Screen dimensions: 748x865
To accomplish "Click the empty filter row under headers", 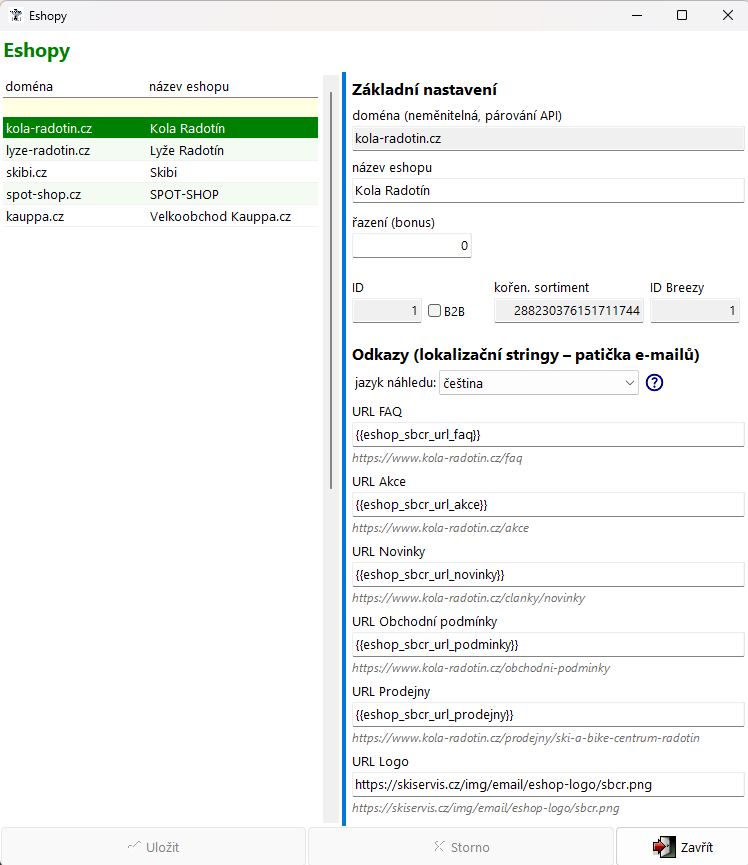I will [x=161, y=107].
